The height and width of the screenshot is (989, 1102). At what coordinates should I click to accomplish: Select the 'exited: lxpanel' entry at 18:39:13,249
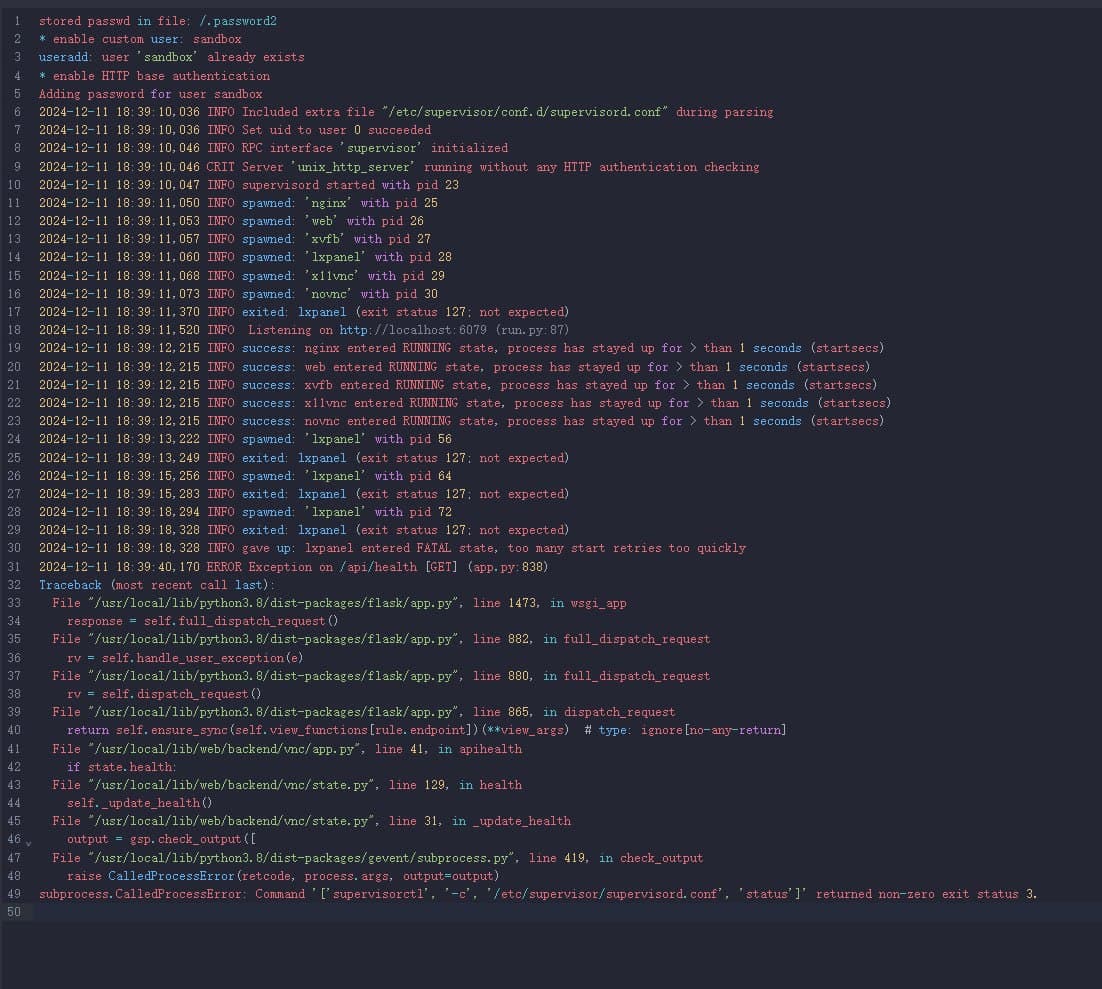pos(304,458)
